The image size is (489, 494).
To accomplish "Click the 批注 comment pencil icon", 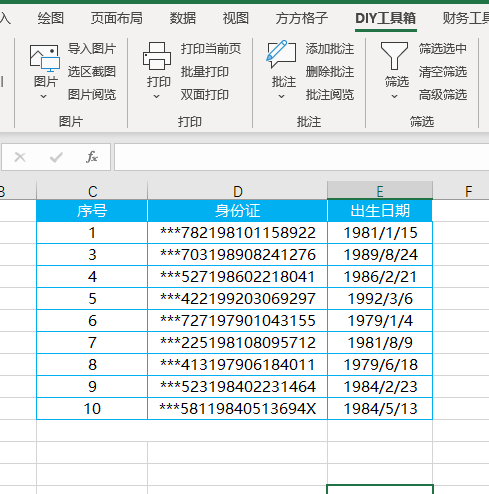I will coord(282,54).
